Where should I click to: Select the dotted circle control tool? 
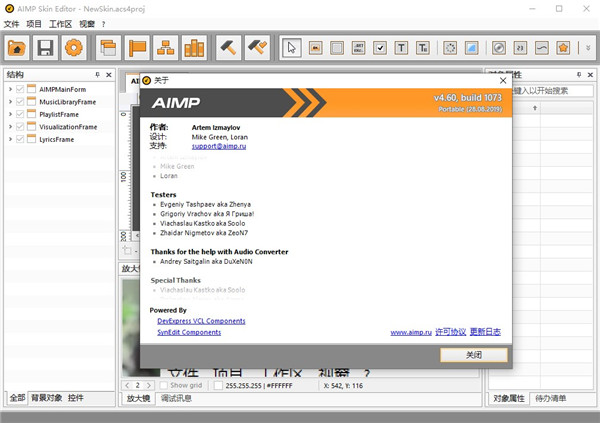click(x=450, y=48)
